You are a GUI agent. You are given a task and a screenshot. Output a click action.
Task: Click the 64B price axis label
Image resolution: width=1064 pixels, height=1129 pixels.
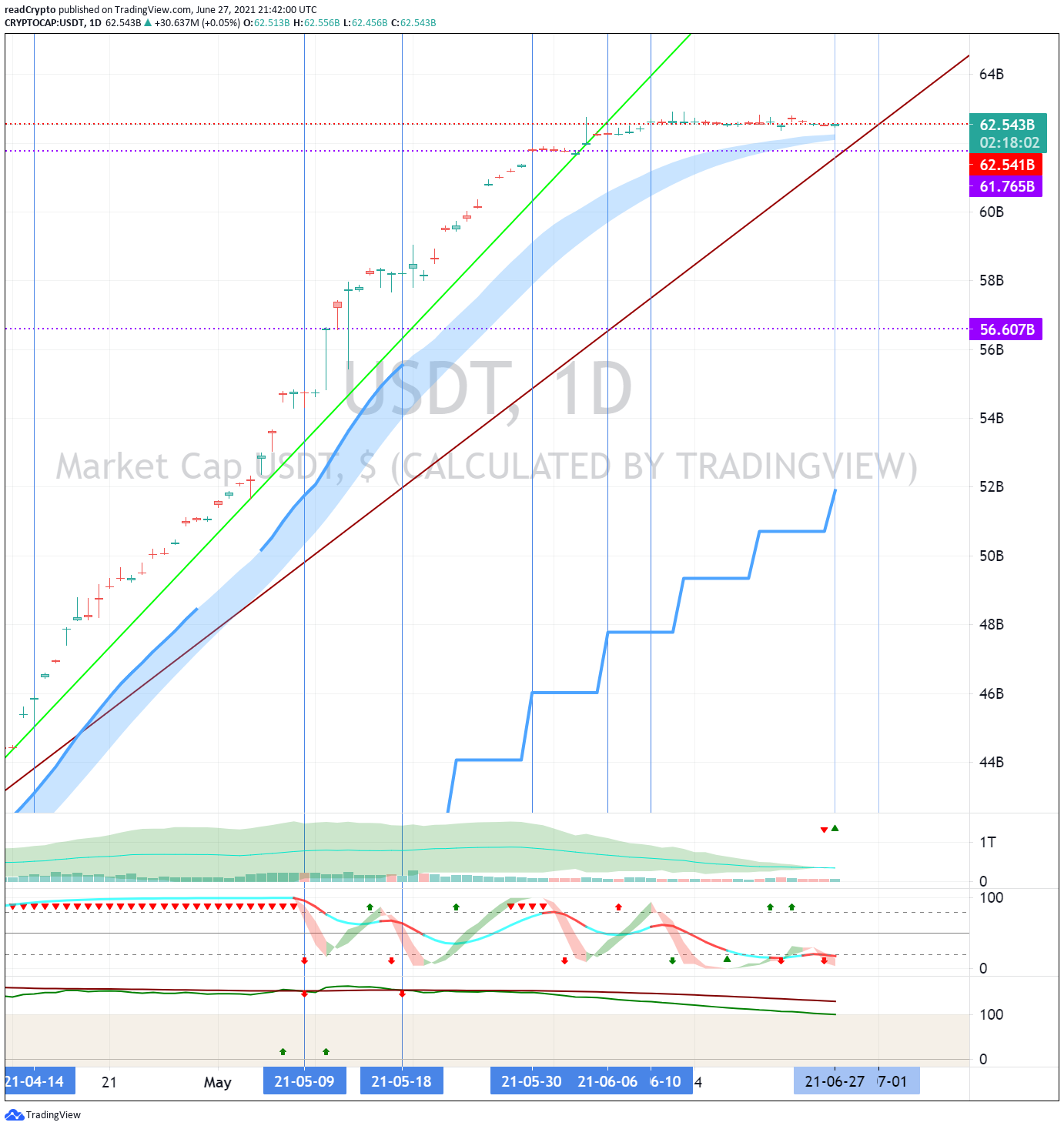(x=992, y=75)
